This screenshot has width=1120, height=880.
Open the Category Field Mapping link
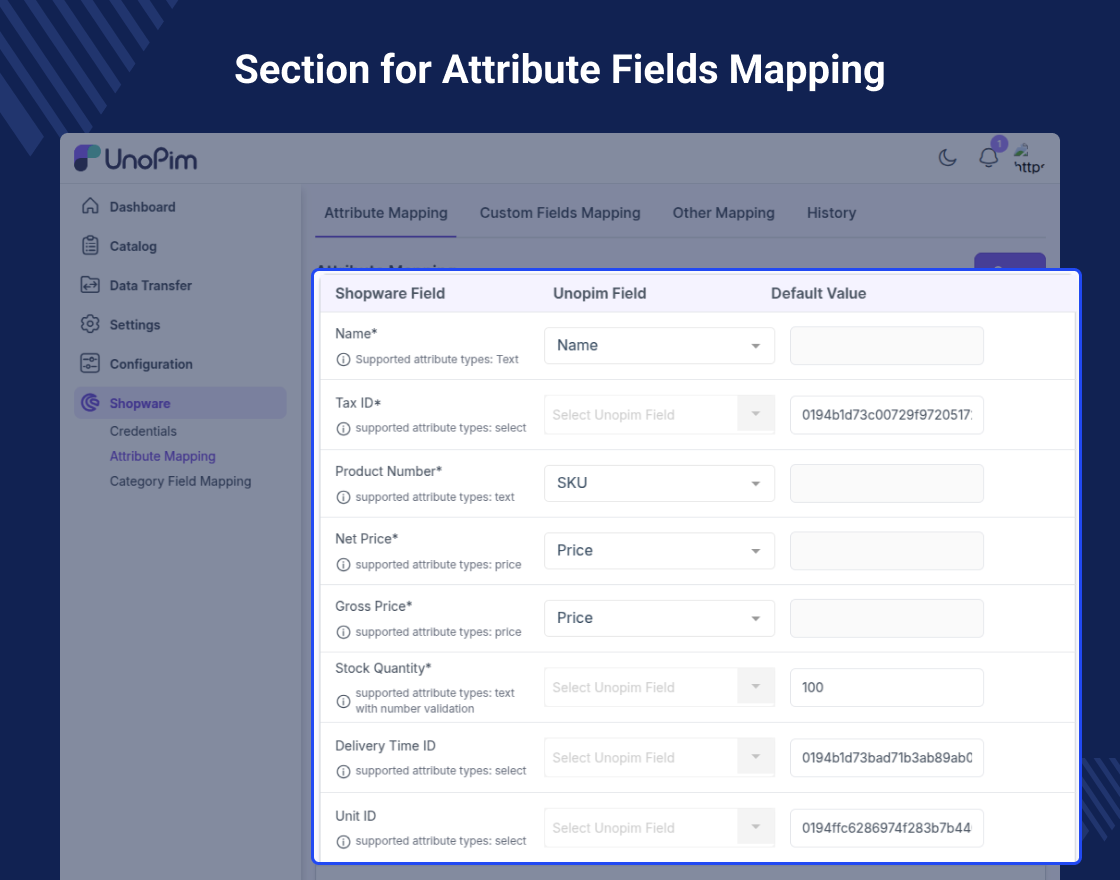pyautogui.click(x=180, y=481)
